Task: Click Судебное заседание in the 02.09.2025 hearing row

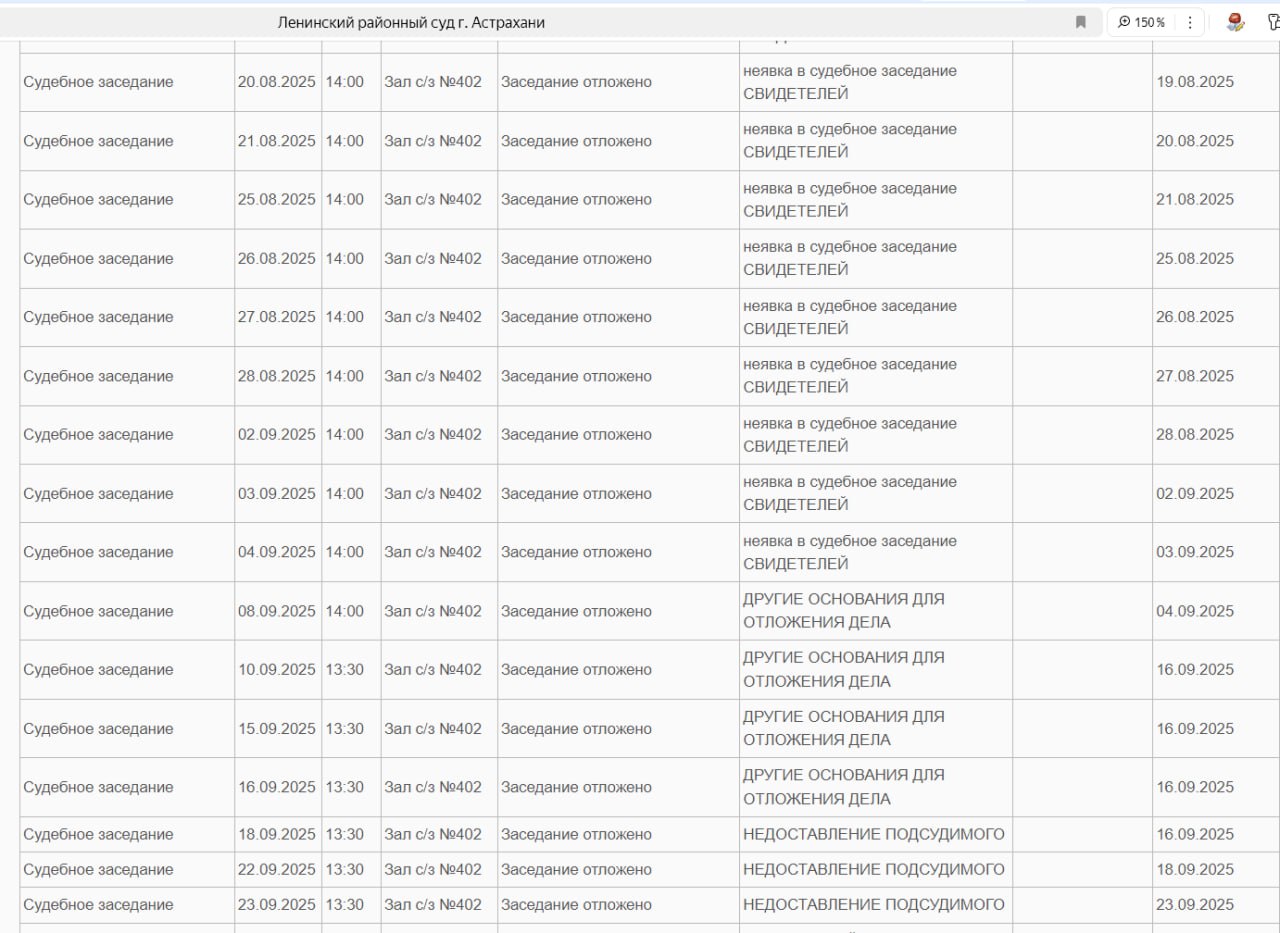Action: (98, 435)
